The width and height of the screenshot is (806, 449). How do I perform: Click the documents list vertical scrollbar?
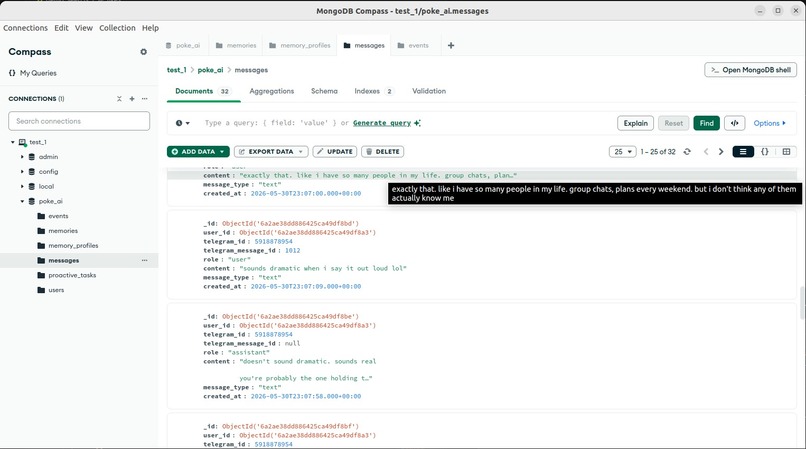coord(802,303)
